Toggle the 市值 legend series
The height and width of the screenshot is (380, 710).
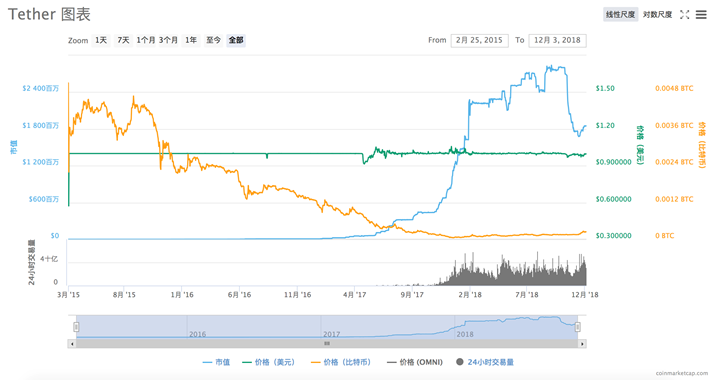click(x=216, y=362)
